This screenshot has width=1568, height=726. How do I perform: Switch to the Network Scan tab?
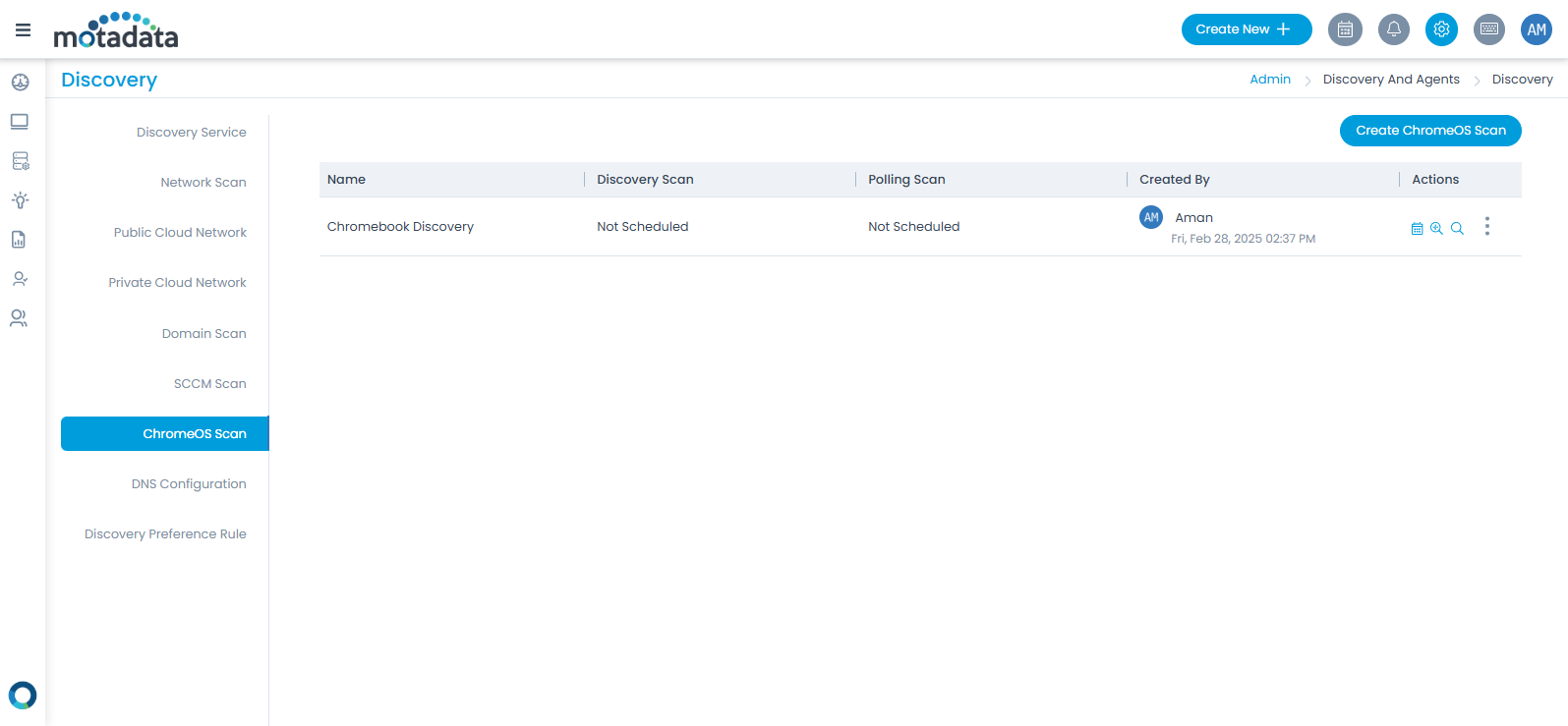(203, 183)
